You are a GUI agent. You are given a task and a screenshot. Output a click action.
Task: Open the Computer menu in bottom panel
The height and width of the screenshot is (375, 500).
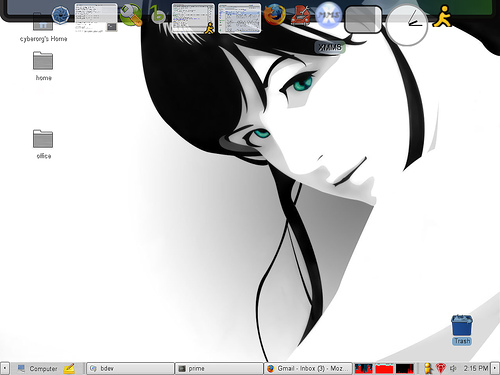[37, 368]
